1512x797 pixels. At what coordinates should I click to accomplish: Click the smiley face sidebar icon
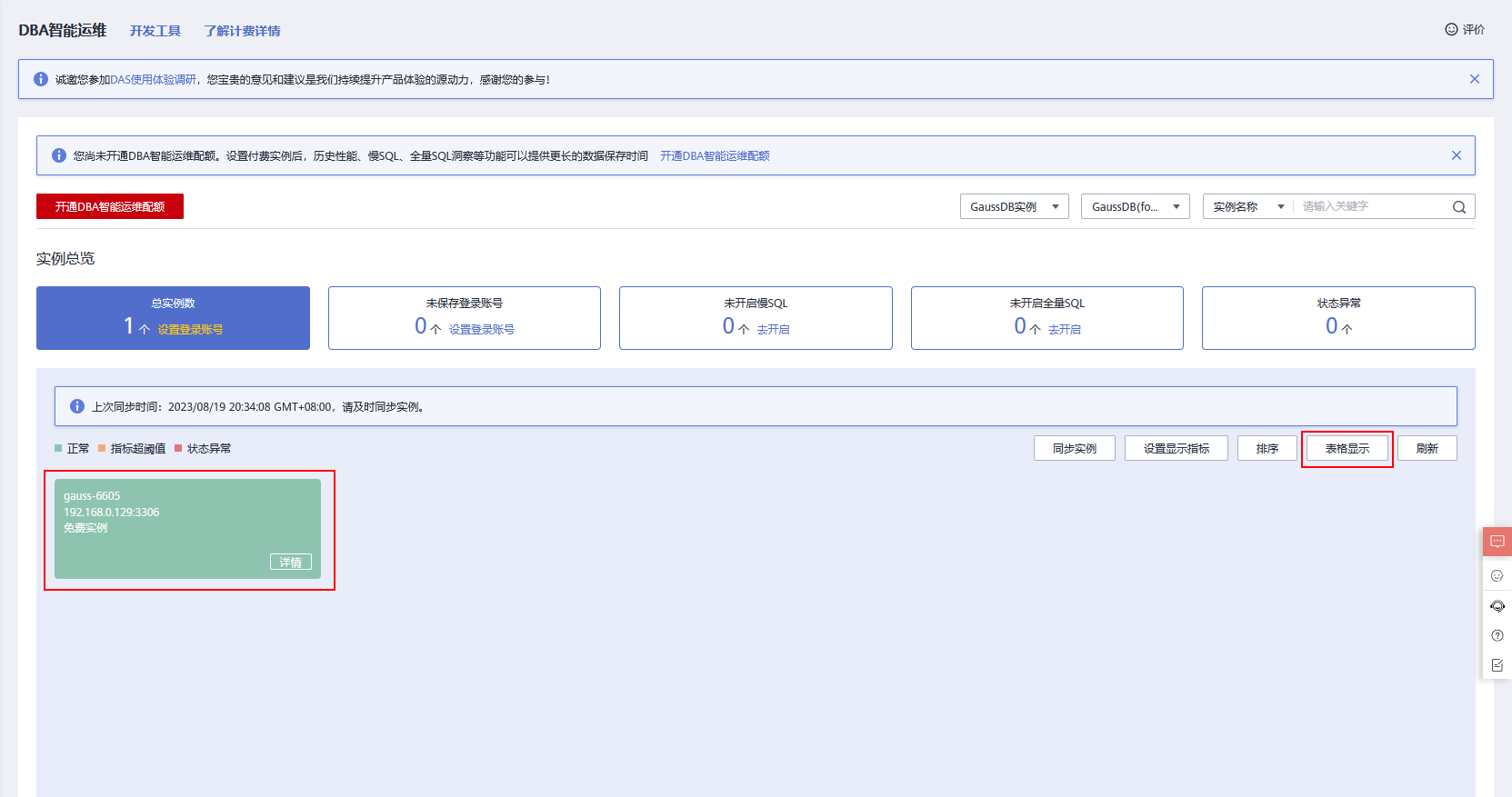coord(1497,575)
